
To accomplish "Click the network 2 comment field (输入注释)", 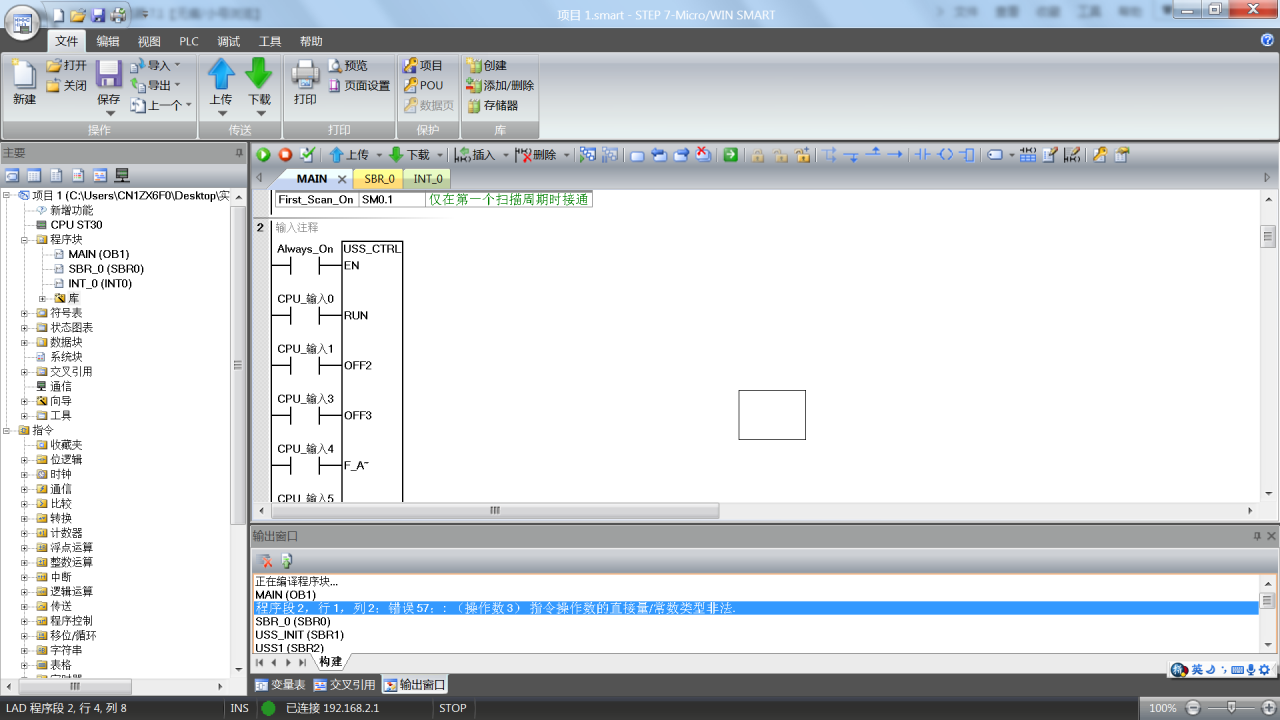I will coord(296,227).
